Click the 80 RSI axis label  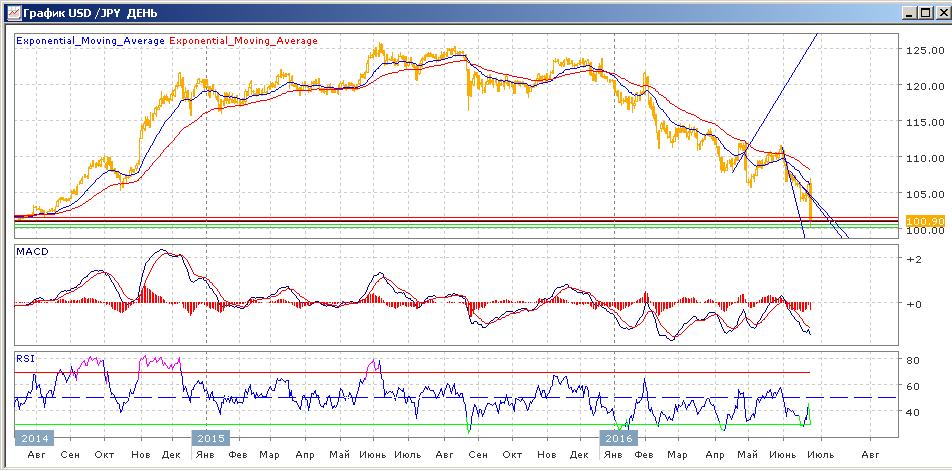[914, 360]
